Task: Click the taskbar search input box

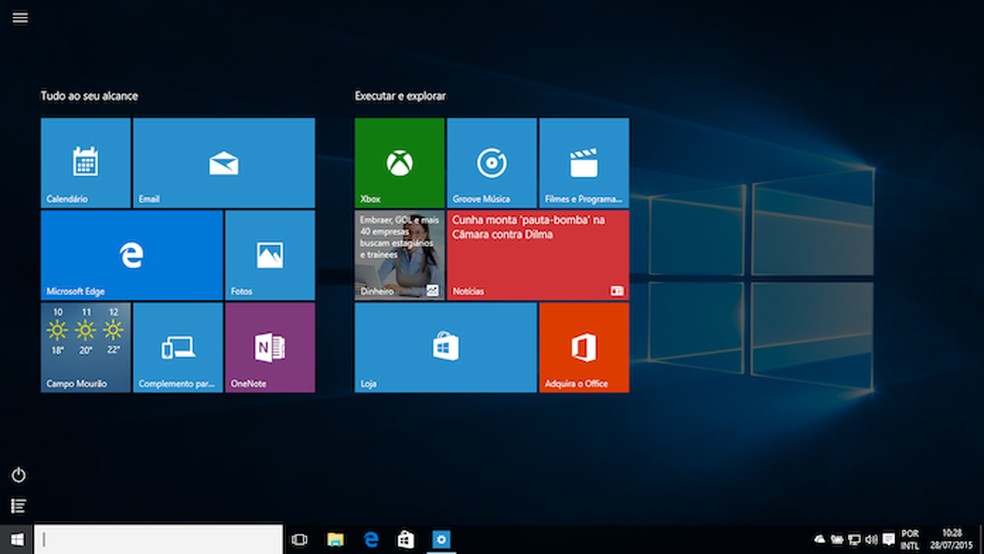Action: click(x=158, y=540)
